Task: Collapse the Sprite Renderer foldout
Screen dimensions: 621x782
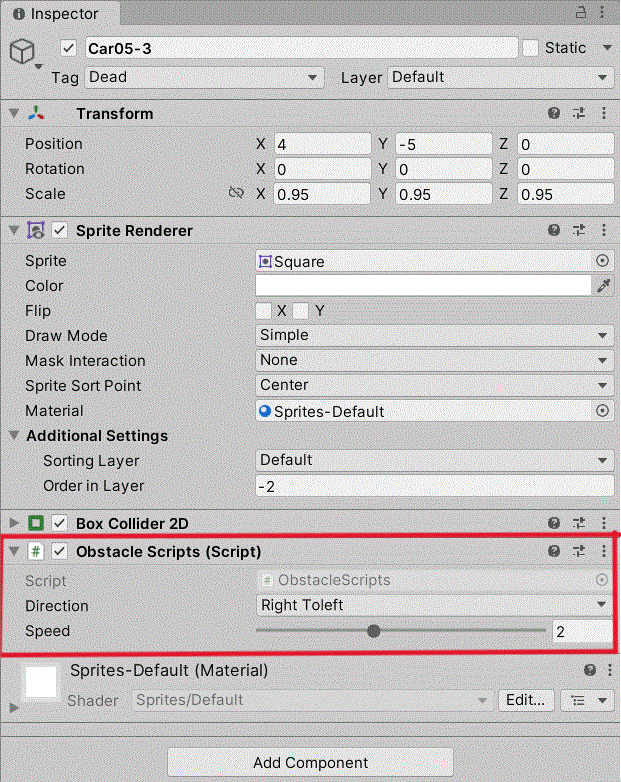Action: point(14,230)
